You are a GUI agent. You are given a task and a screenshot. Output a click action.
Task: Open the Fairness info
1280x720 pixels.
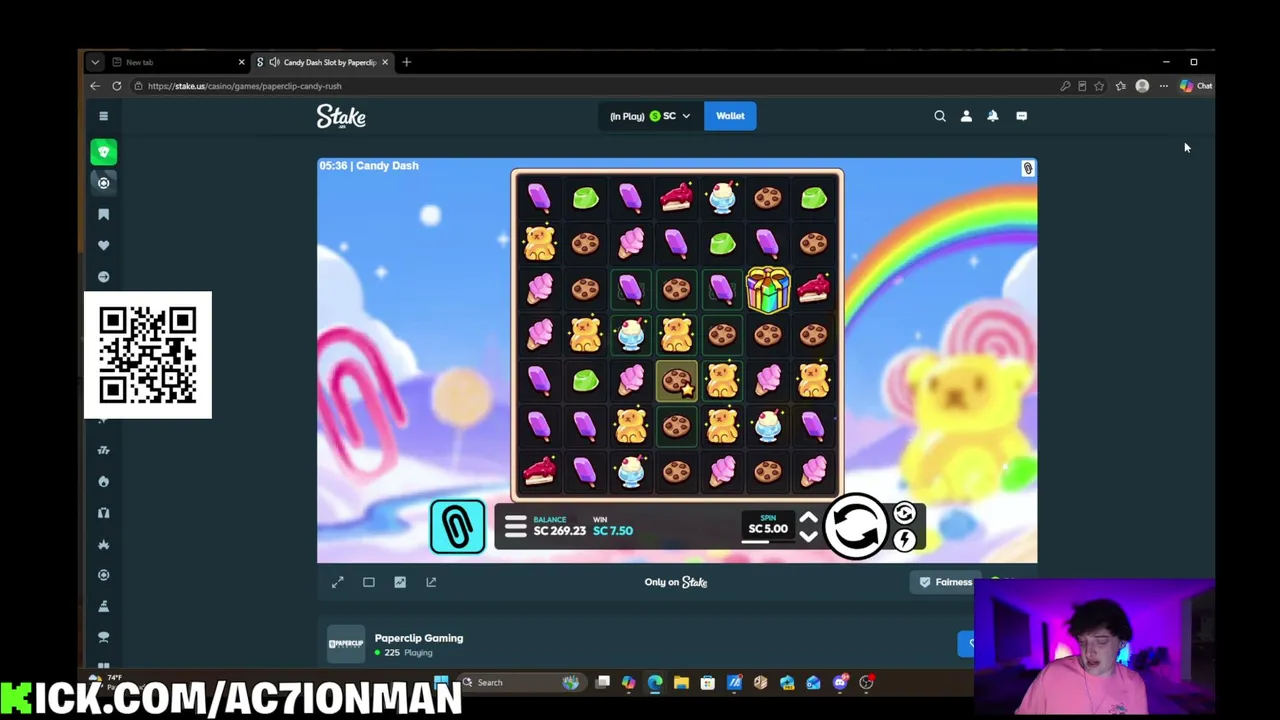(945, 582)
